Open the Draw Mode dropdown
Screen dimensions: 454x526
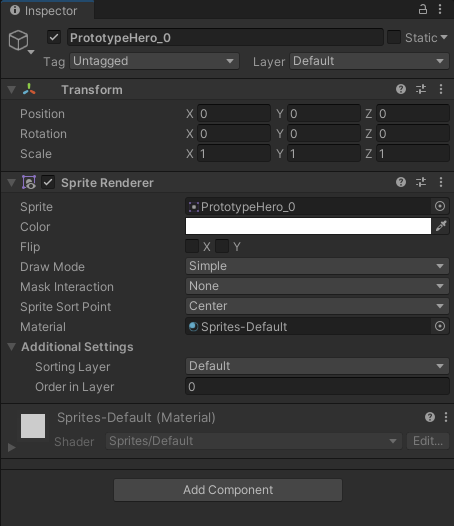click(x=317, y=266)
